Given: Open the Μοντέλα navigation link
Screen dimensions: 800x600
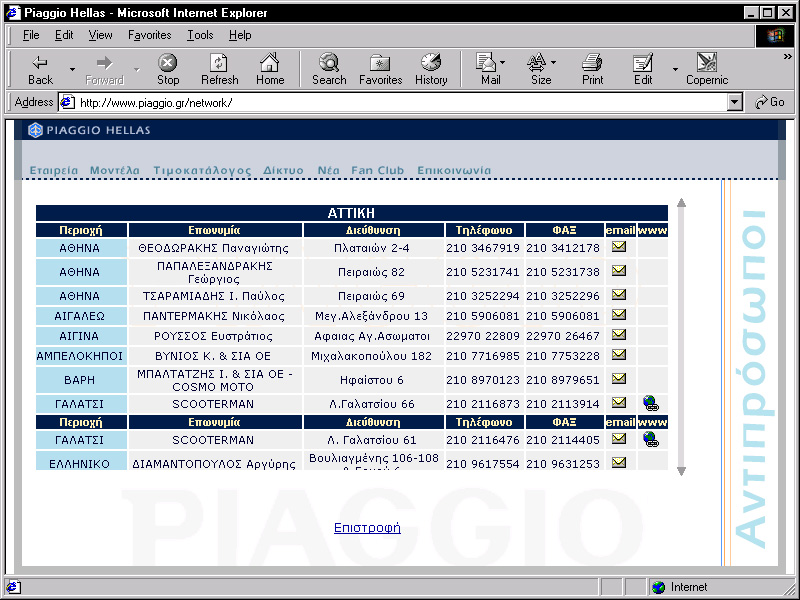Looking at the screenshot, I should click(x=115, y=170).
